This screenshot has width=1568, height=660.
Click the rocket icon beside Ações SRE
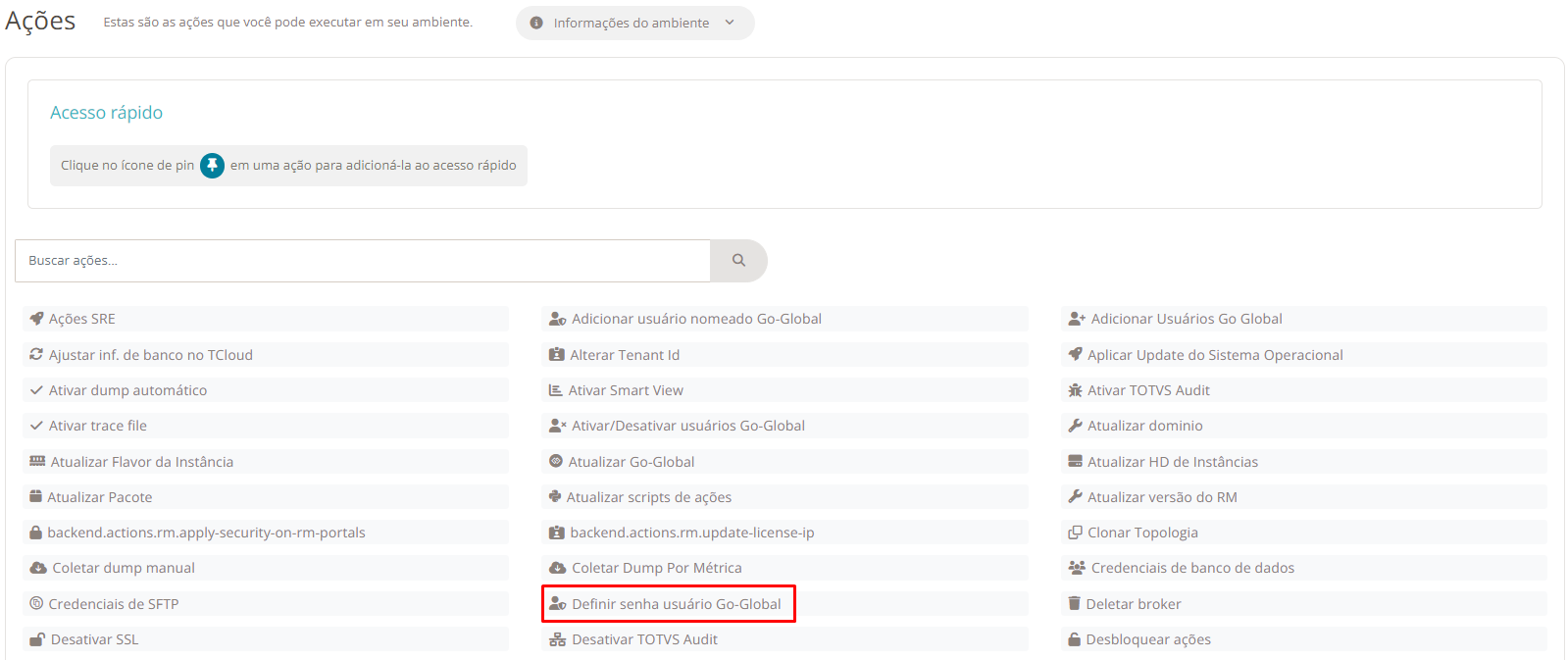pyautogui.click(x=36, y=319)
